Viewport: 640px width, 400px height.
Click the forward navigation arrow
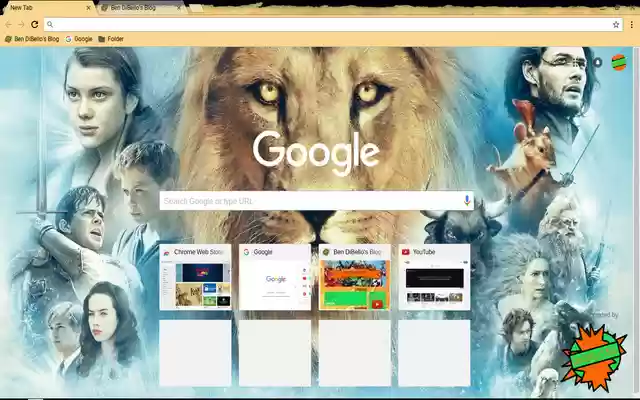pos(21,24)
